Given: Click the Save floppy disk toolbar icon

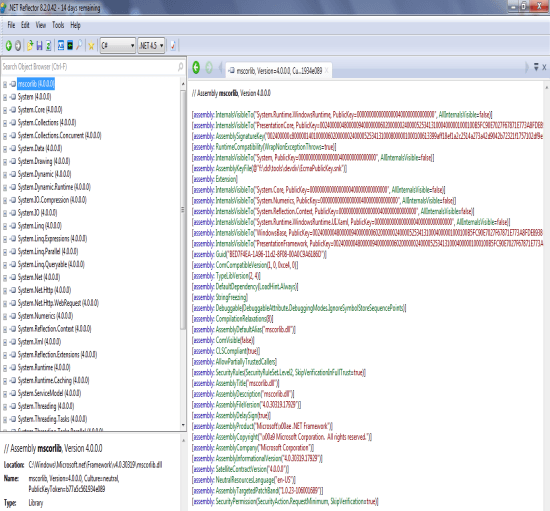Looking at the screenshot, I should (39, 46).
